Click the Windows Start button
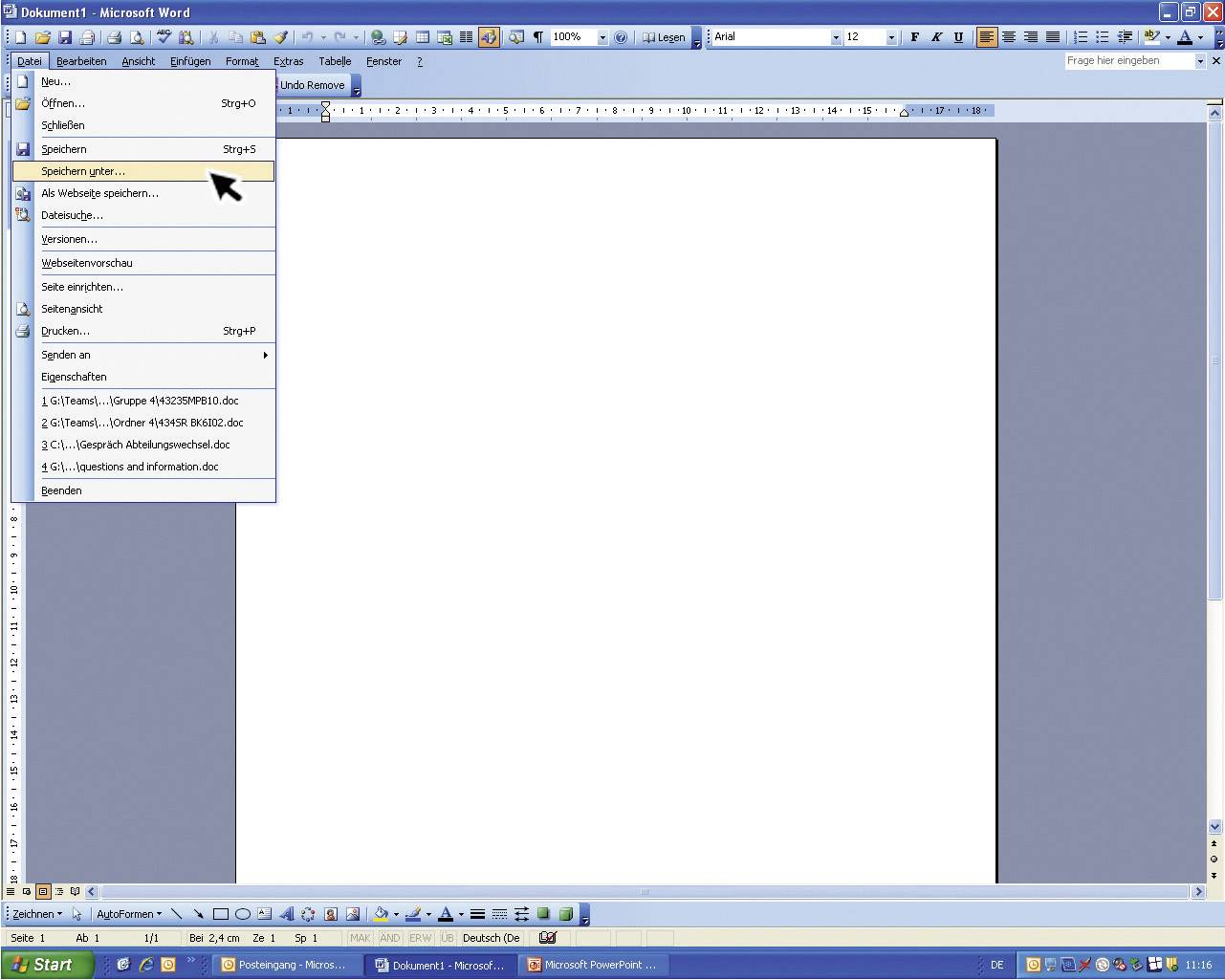The width and height of the screenshot is (1225, 980). pos(46,965)
